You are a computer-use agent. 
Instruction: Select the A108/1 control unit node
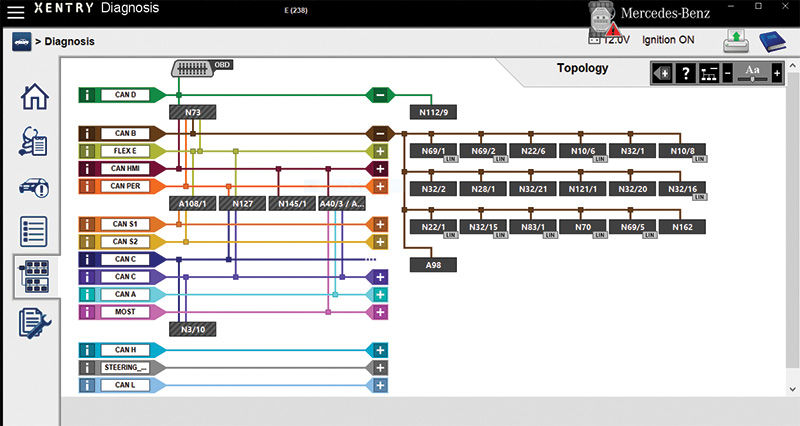click(x=192, y=204)
